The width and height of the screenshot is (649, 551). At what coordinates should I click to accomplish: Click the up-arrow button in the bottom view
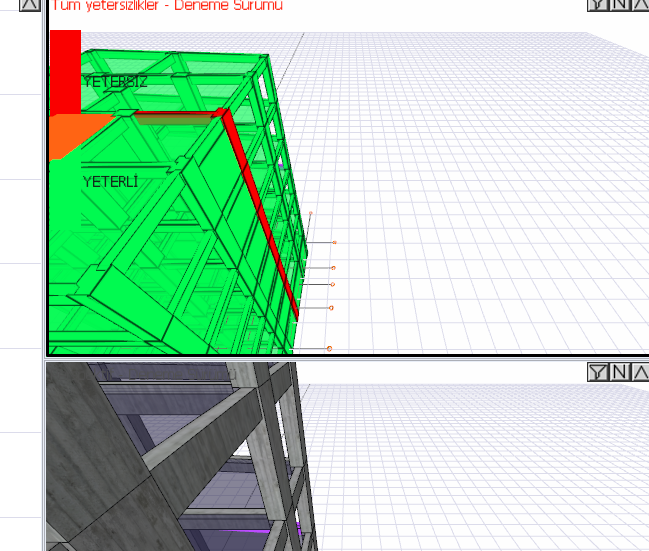pyautogui.click(x=640, y=372)
